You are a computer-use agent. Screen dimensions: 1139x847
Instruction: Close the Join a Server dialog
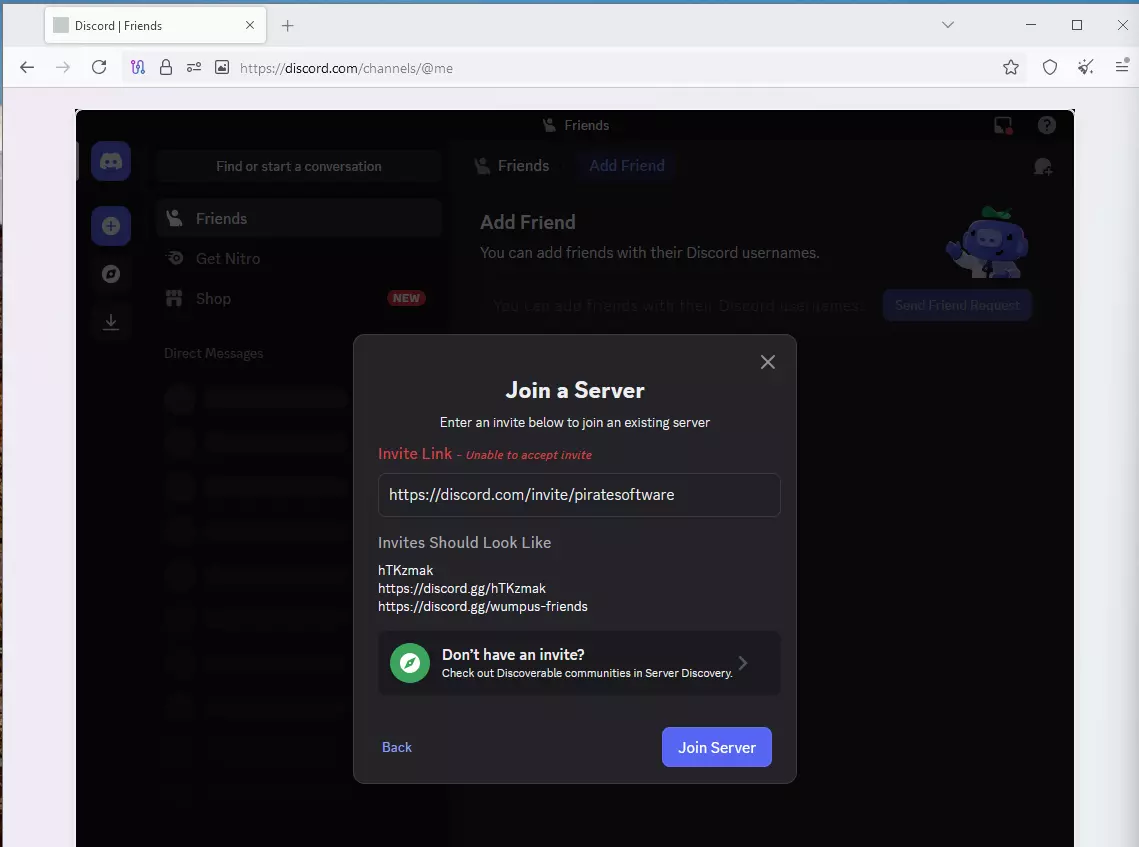tap(767, 362)
